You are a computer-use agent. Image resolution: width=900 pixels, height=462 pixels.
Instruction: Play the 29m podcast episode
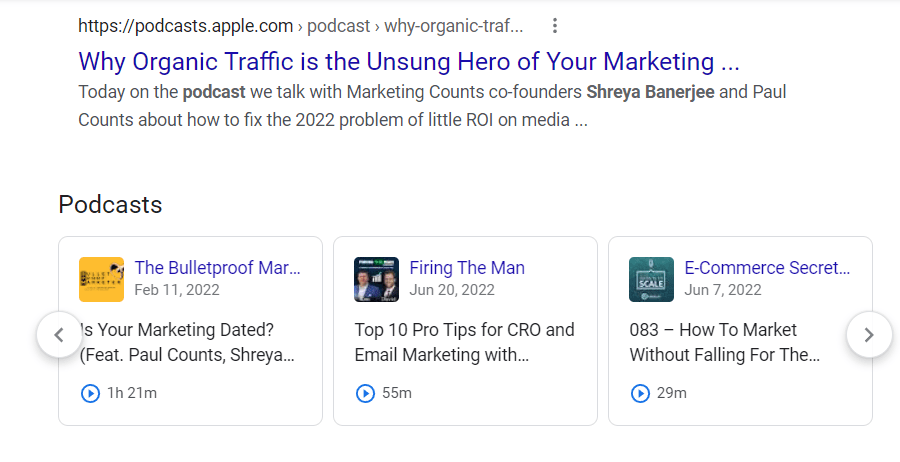(641, 393)
